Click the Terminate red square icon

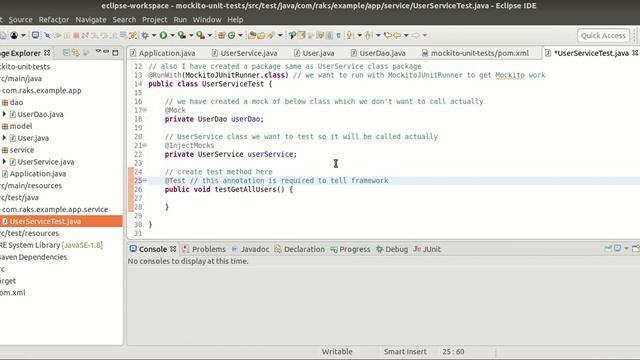[76, 36]
